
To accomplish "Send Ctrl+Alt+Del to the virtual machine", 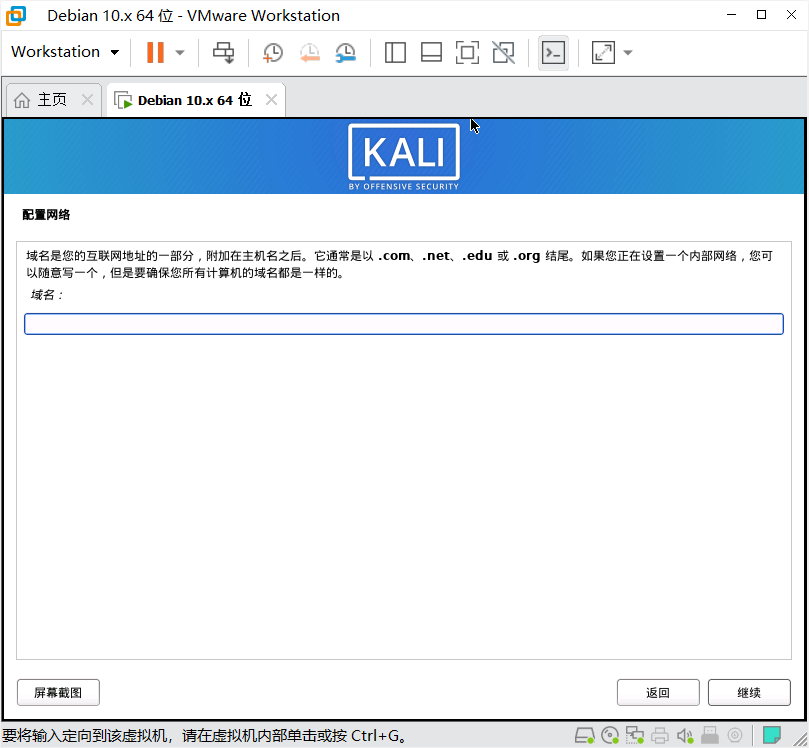I will pyautogui.click(x=223, y=52).
